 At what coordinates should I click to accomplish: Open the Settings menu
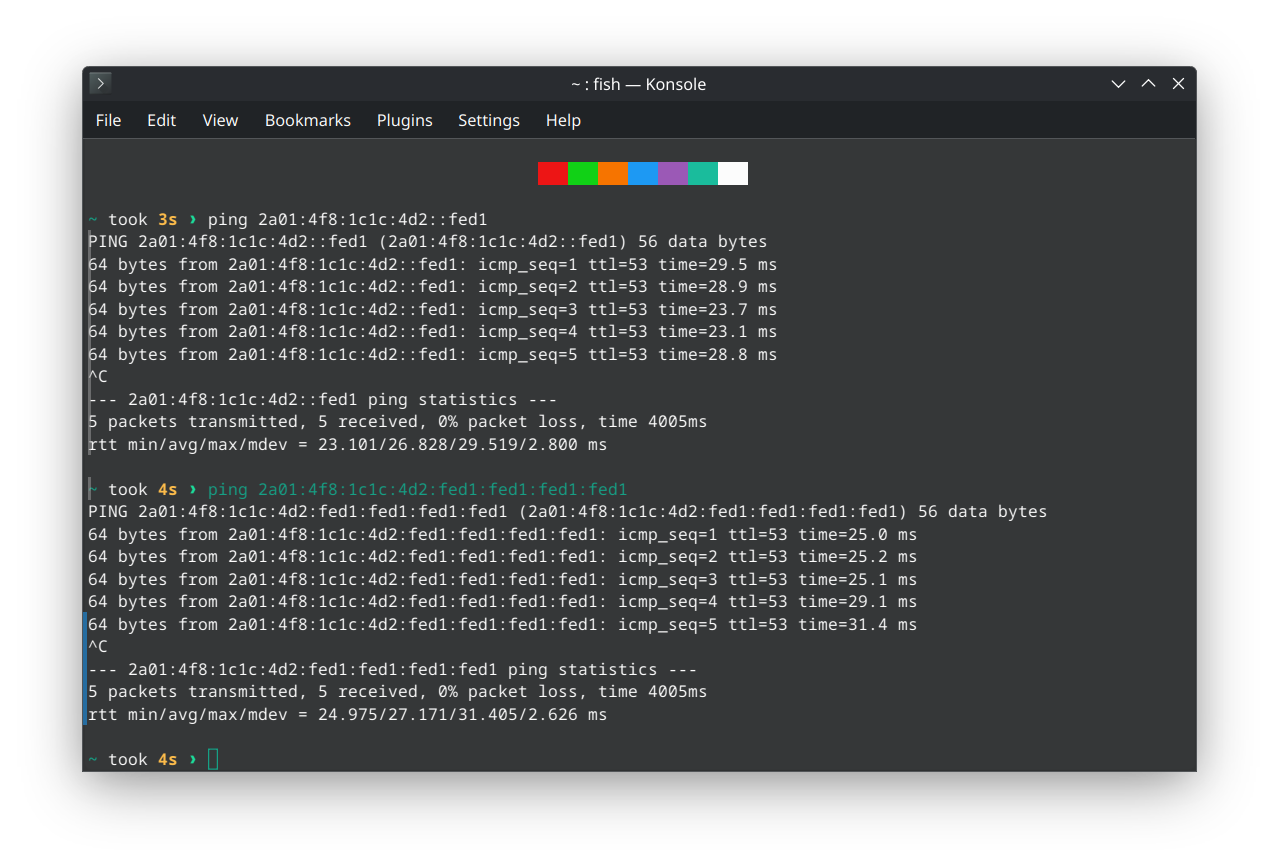[x=488, y=120]
